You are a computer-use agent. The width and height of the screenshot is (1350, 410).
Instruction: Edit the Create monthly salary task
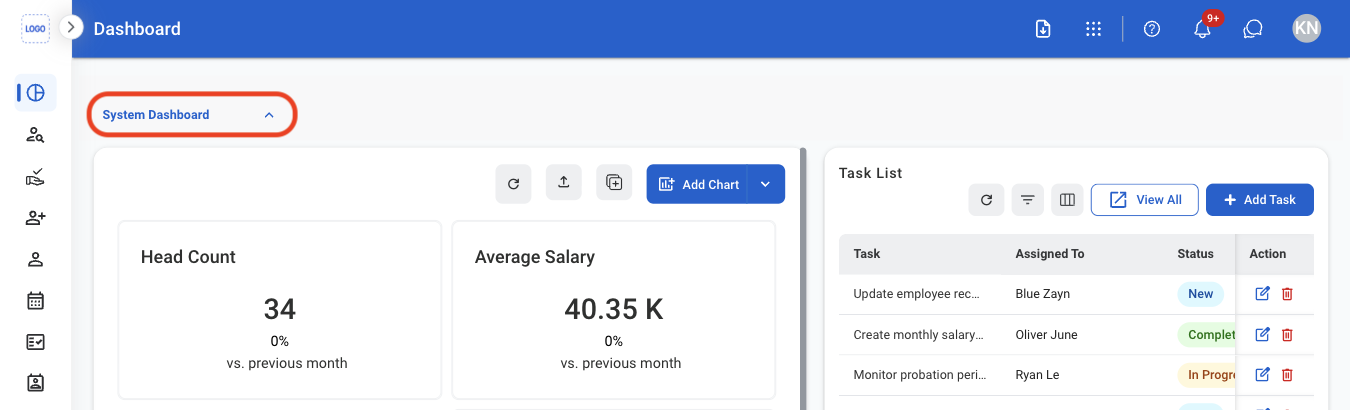pyautogui.click(x=1263, y=335)
